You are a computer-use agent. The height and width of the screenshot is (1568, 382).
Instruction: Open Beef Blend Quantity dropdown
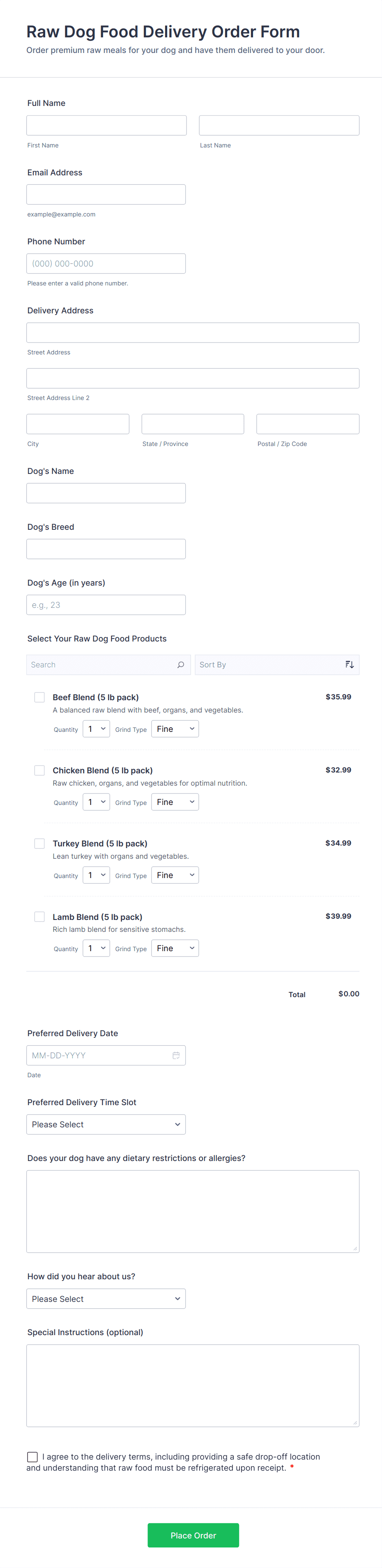pyautogui.click(x=96, y=729)
